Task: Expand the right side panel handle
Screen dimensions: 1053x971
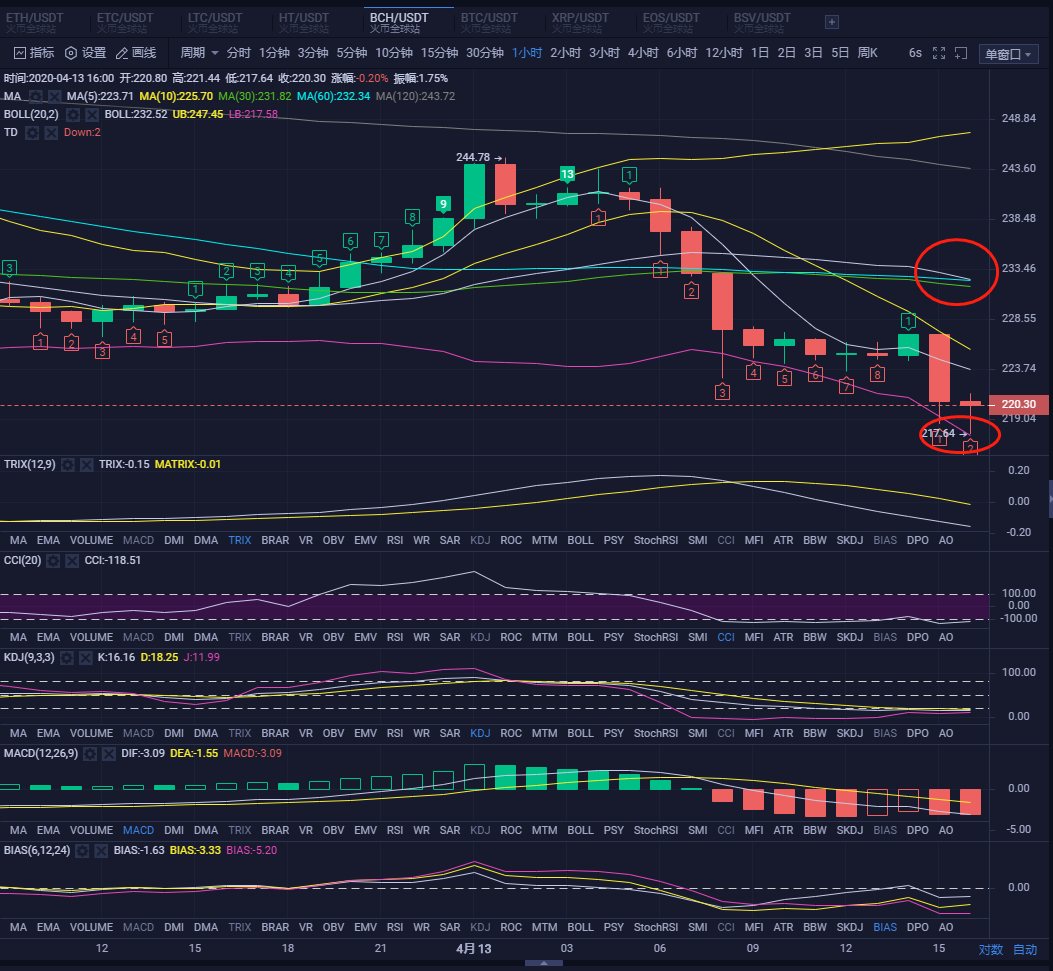Action: coord(1050,499)
